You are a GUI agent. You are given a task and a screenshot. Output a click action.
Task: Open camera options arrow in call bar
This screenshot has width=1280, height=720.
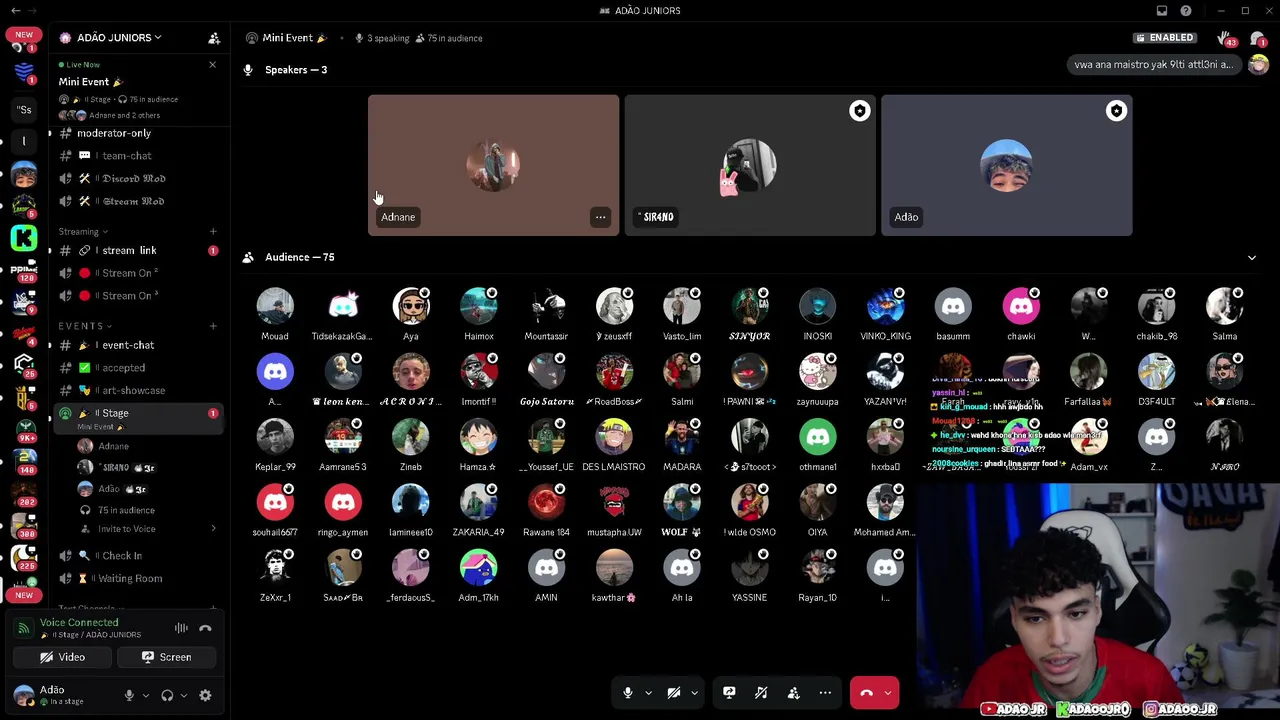694,693
